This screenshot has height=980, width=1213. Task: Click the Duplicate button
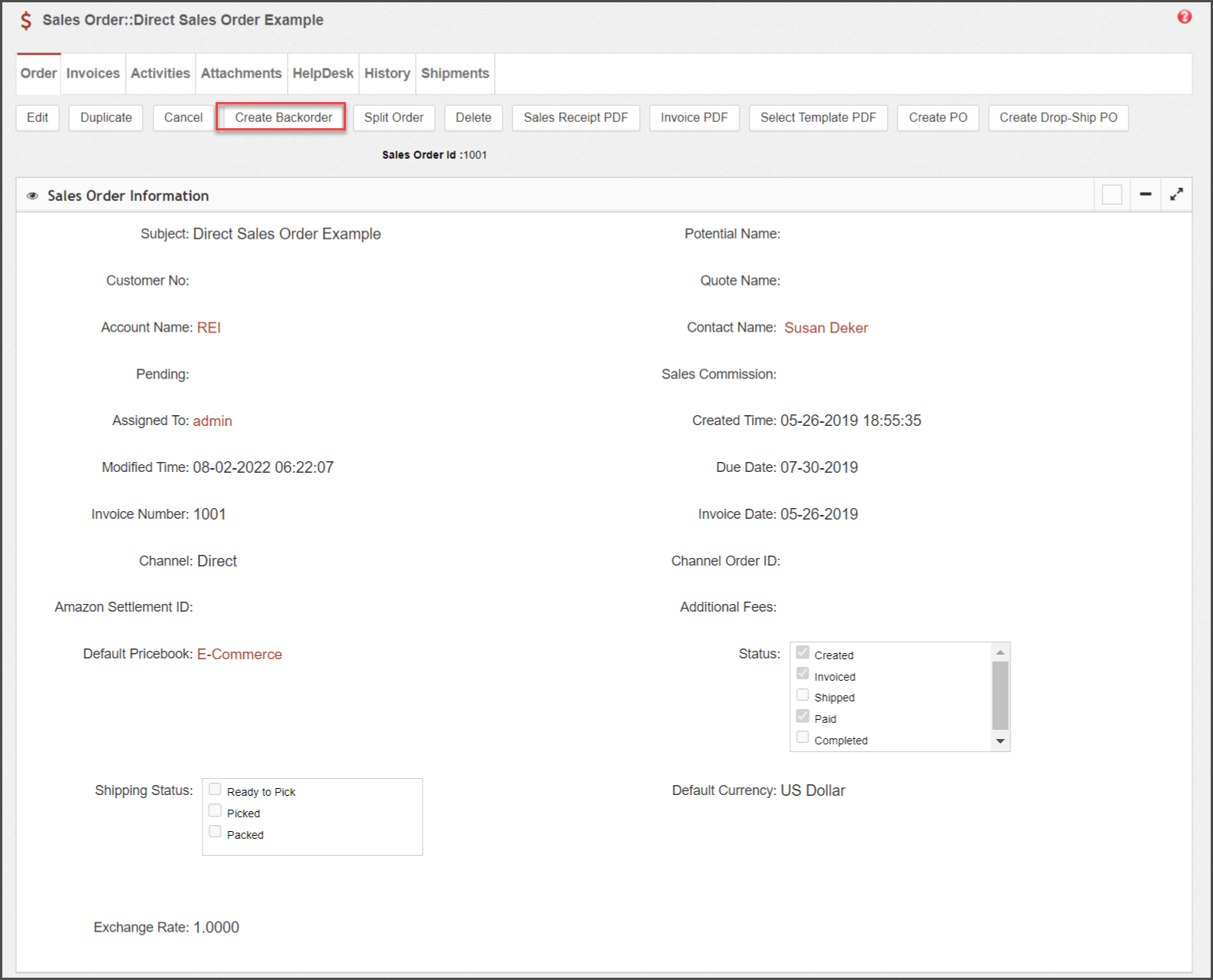coord(106,117)
